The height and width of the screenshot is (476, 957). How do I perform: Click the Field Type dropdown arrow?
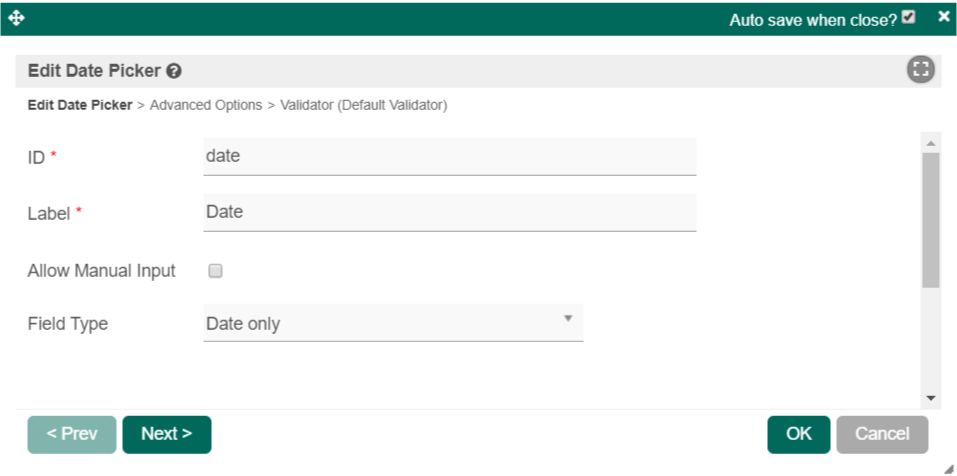(567, 319)
